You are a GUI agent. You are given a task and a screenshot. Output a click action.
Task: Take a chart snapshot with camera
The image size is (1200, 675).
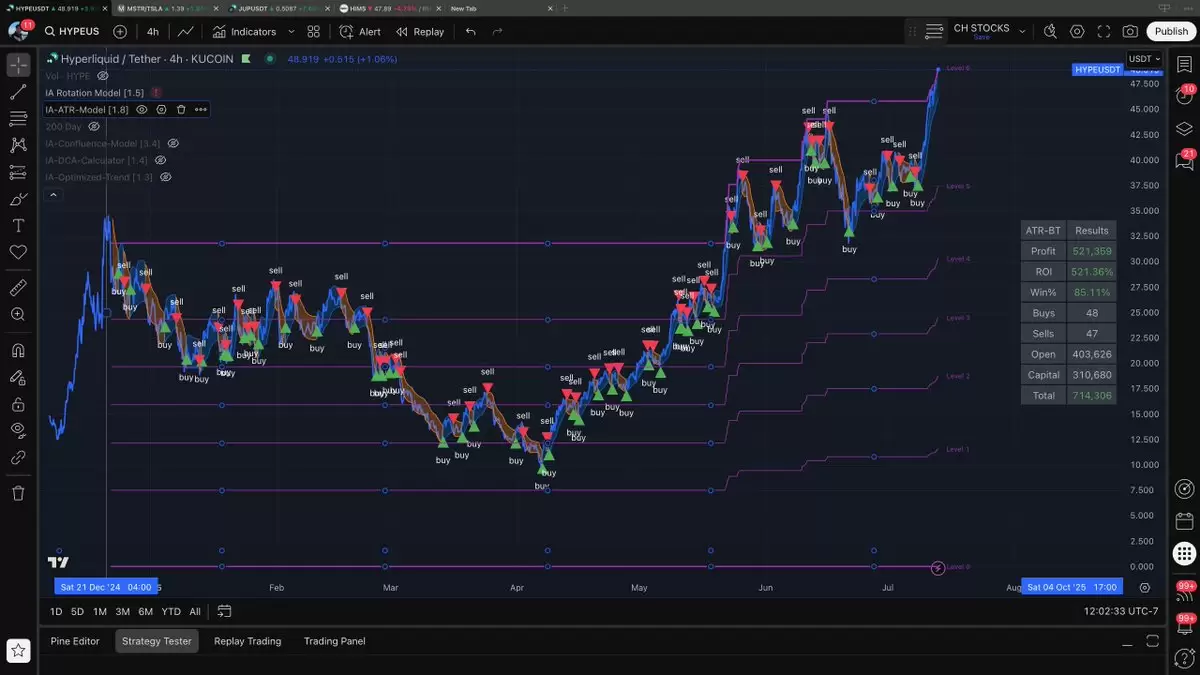pyautogui.click(x=1131, y=31)
